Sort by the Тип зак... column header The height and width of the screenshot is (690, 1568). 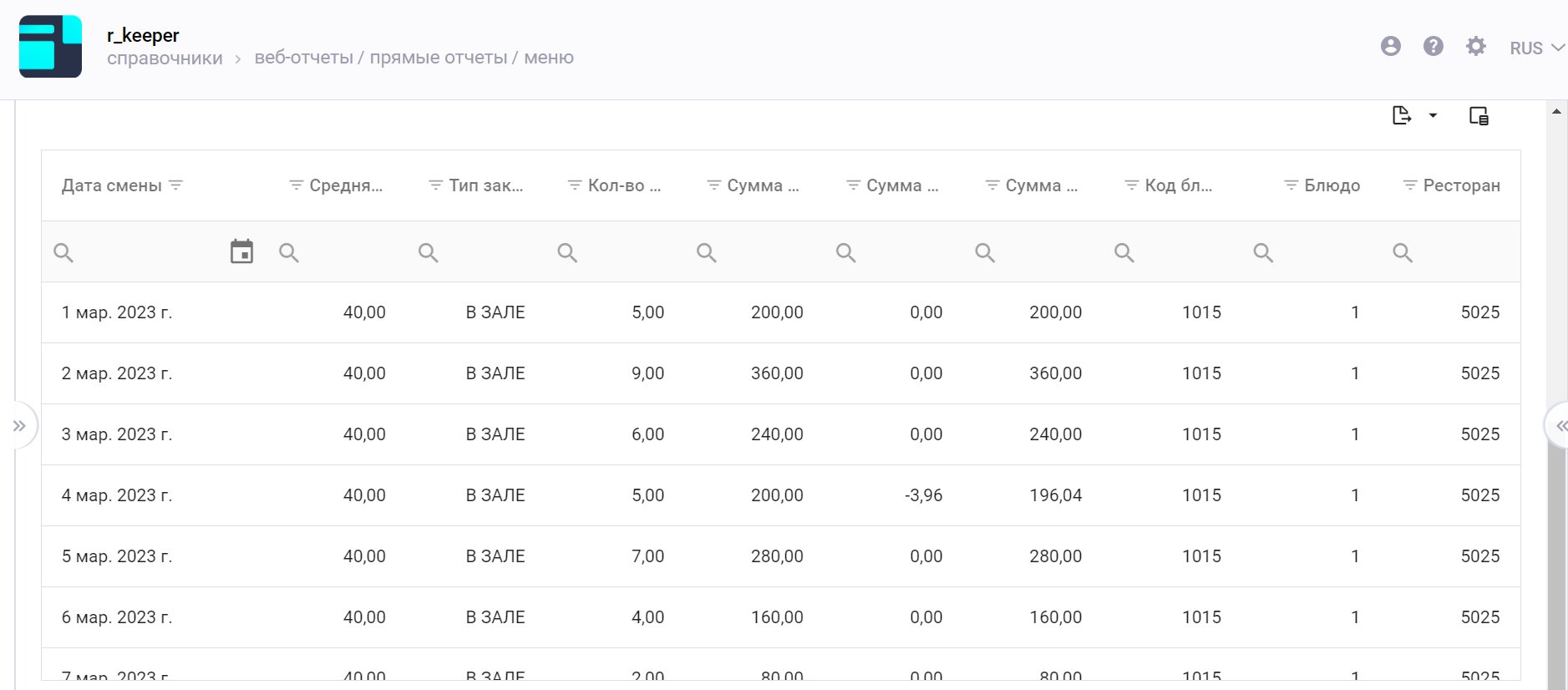point(485,185)
